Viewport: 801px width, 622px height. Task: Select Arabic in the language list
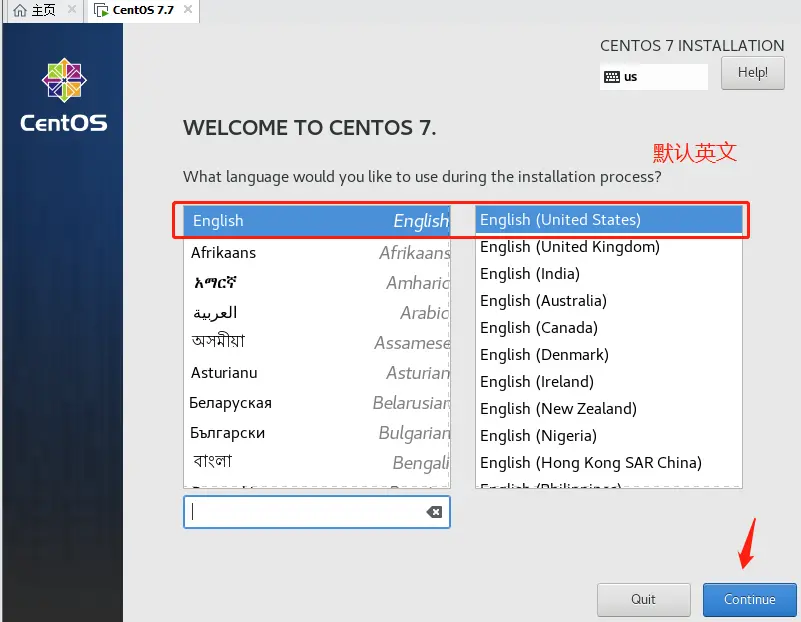[x=317, y=313]
